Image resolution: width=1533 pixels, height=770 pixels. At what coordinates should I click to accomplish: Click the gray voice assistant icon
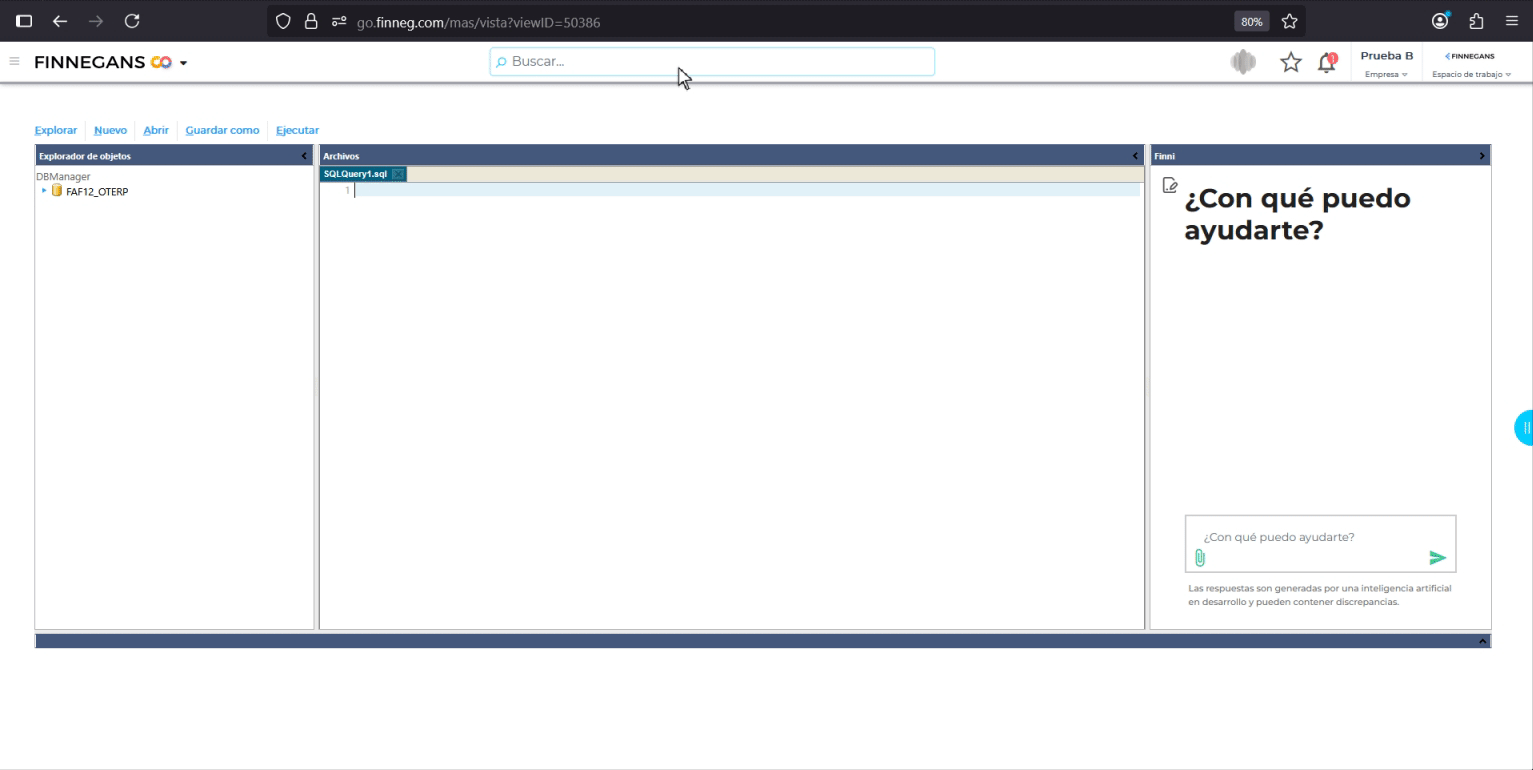click(x=1243, y=62)
